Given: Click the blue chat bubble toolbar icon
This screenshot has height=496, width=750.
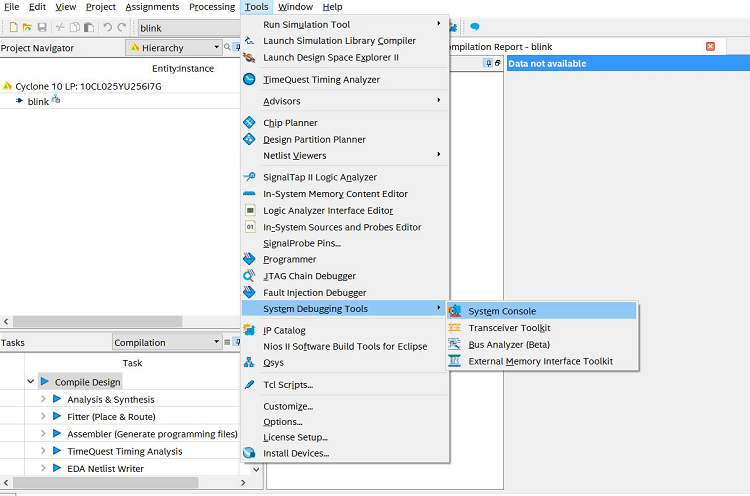Looking at the screenshot, I should click(474, 27).
